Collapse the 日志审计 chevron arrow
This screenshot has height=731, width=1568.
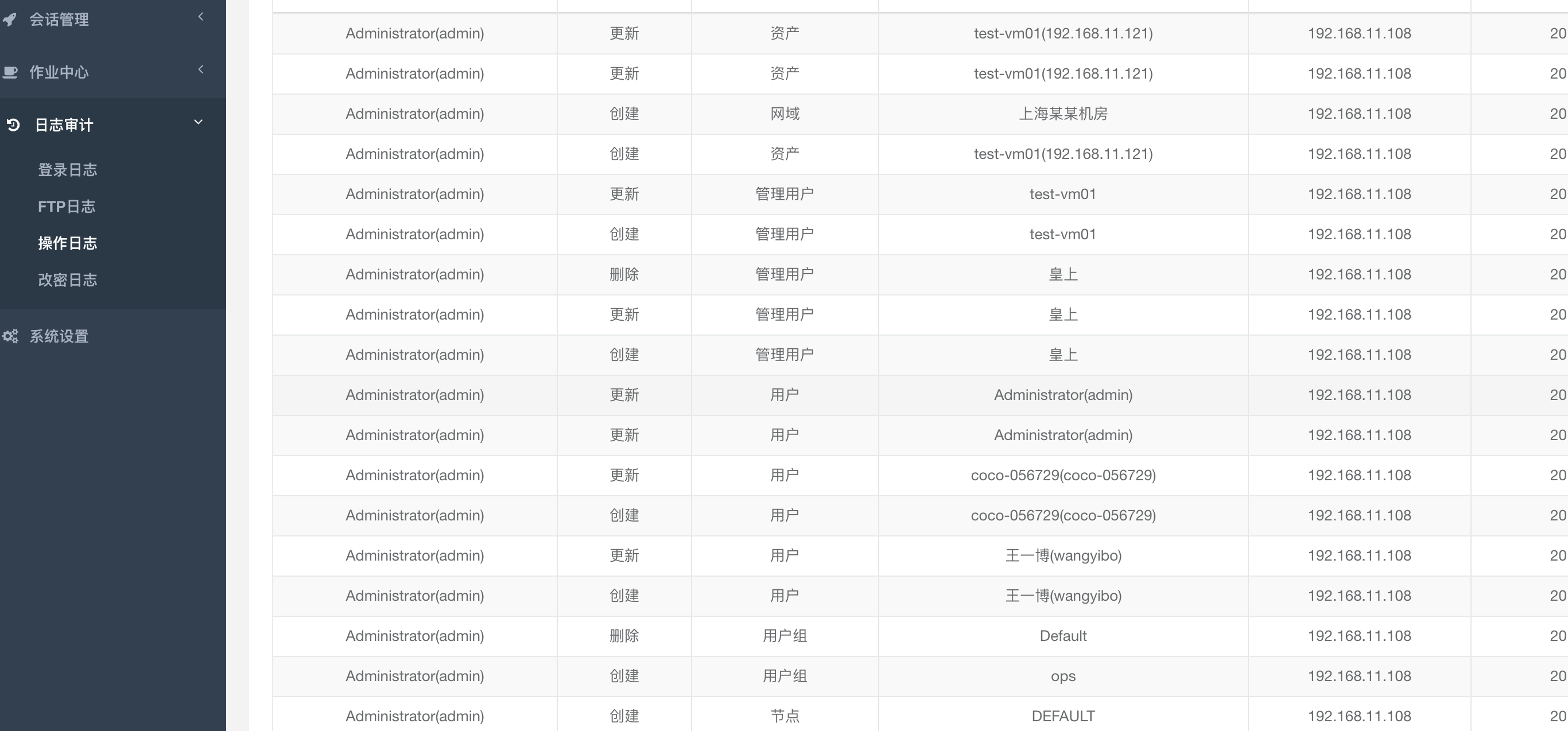199,122
